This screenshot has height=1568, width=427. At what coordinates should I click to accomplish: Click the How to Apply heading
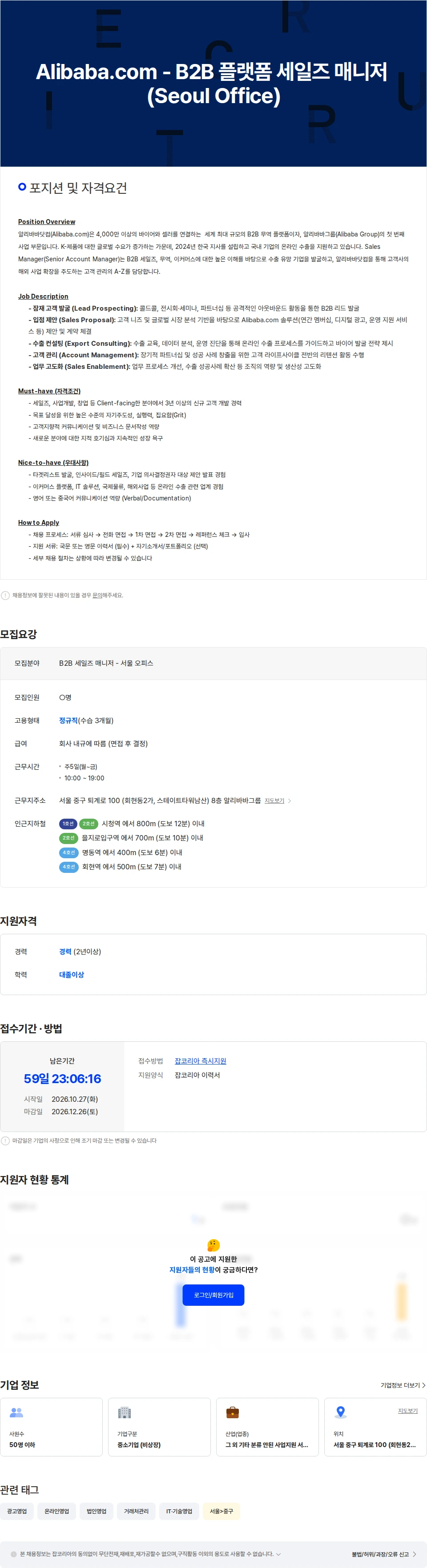point(38,522)
